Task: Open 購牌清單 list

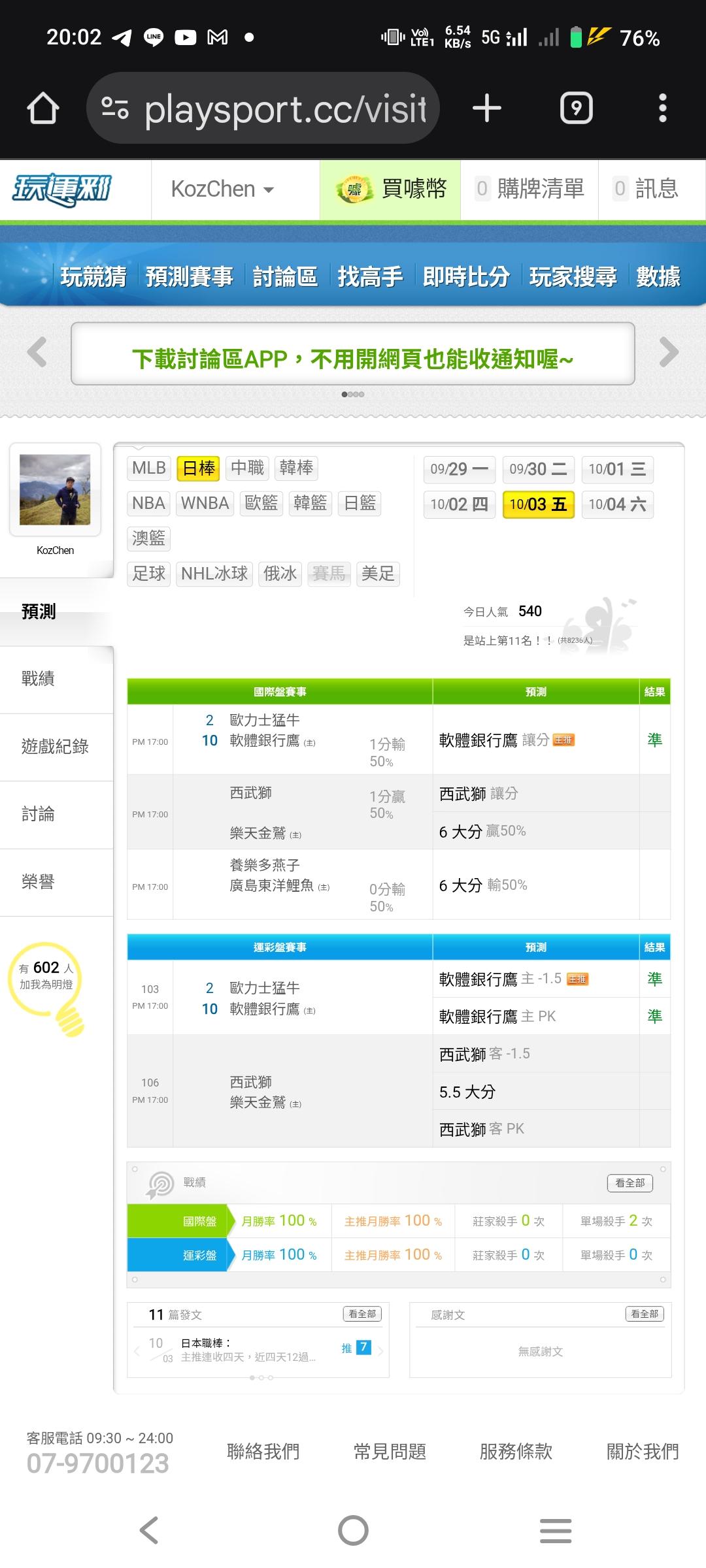Action: click(529, 189)
